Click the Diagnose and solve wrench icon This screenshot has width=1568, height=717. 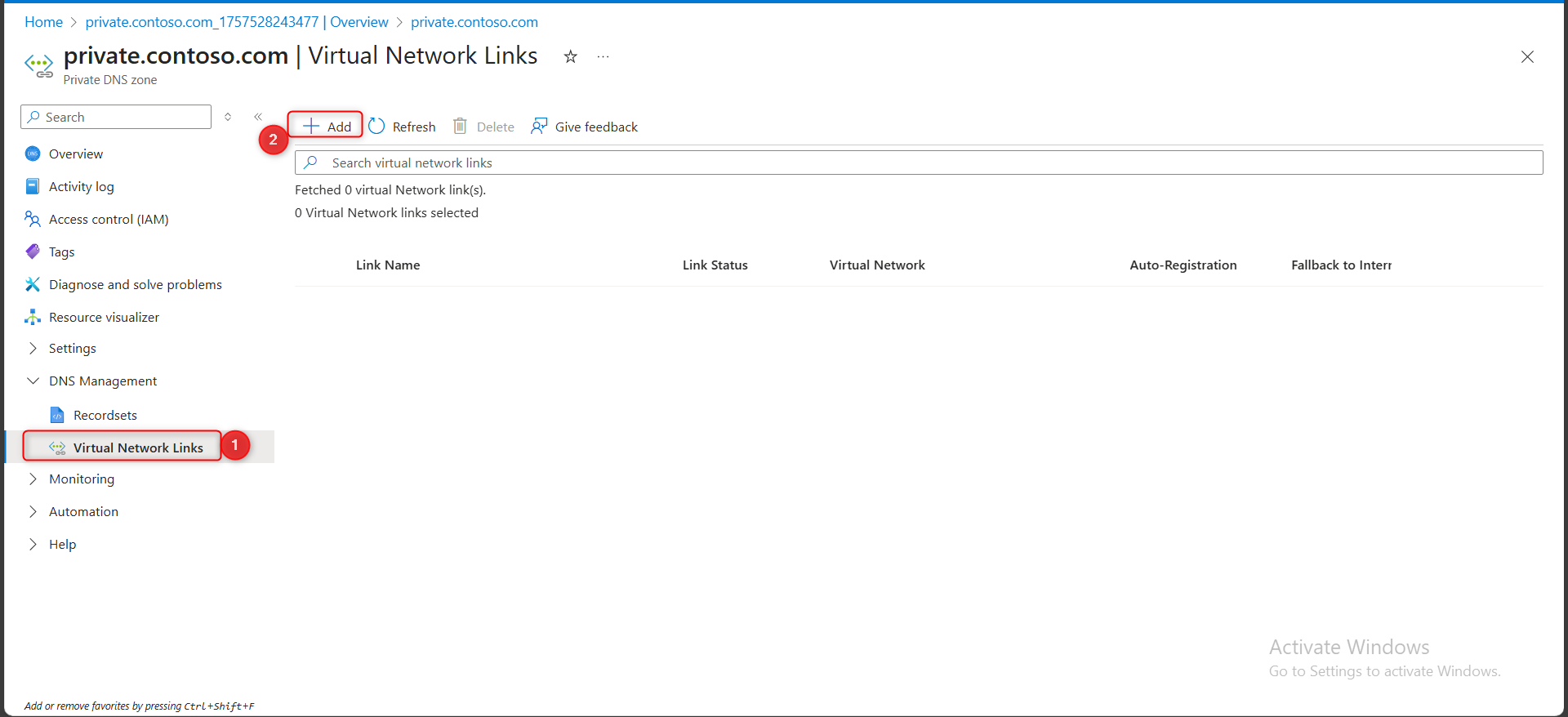point(33,284)
